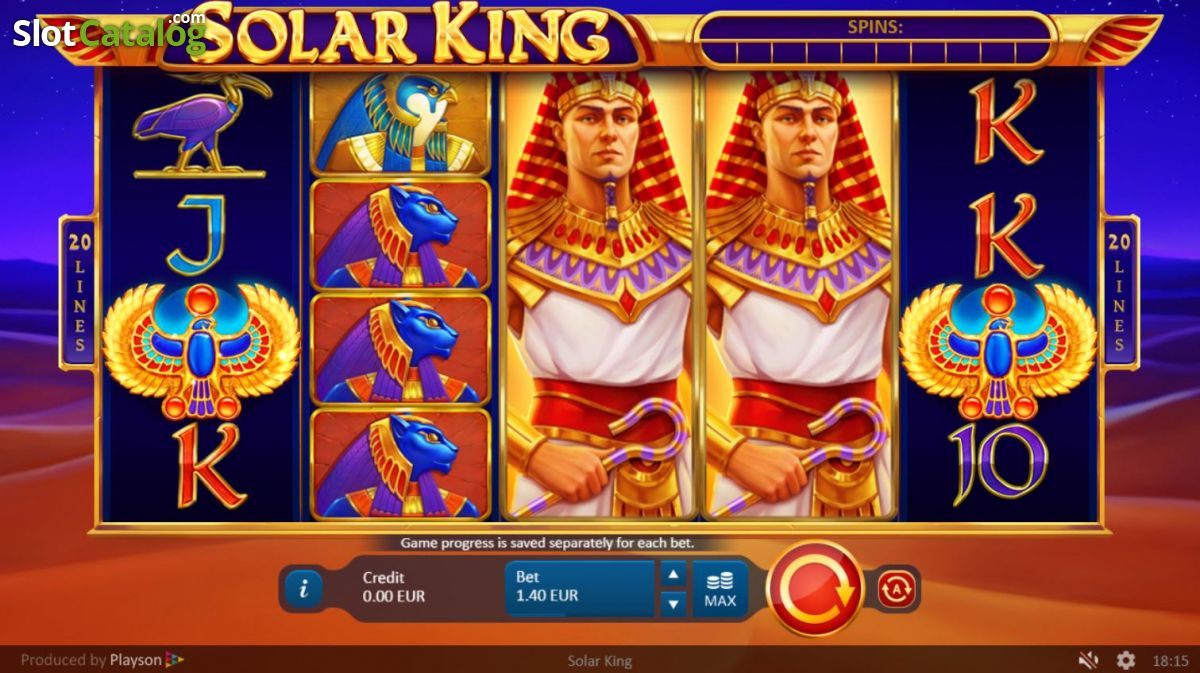Increase the bet with the up arrow
Image resolution: width=1200 pixels, height=673 pixels.
pos(673,574)
